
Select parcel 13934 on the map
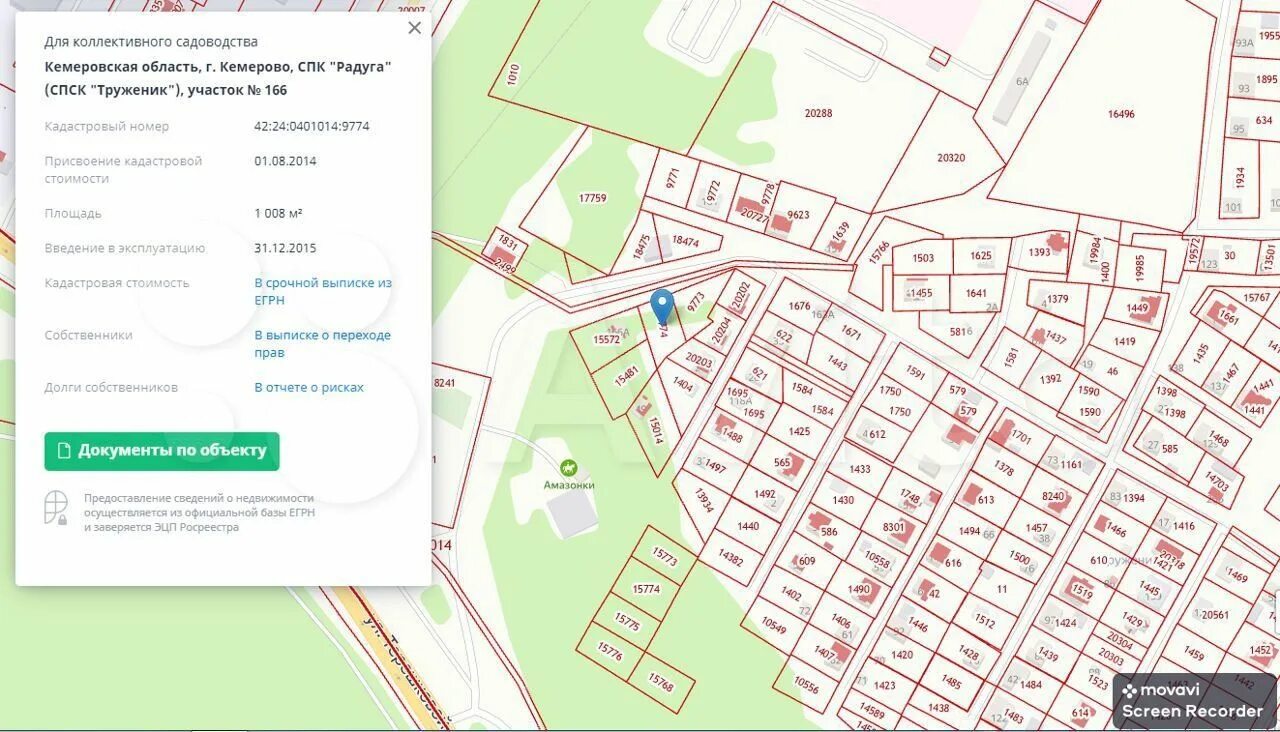pos(704,501)
